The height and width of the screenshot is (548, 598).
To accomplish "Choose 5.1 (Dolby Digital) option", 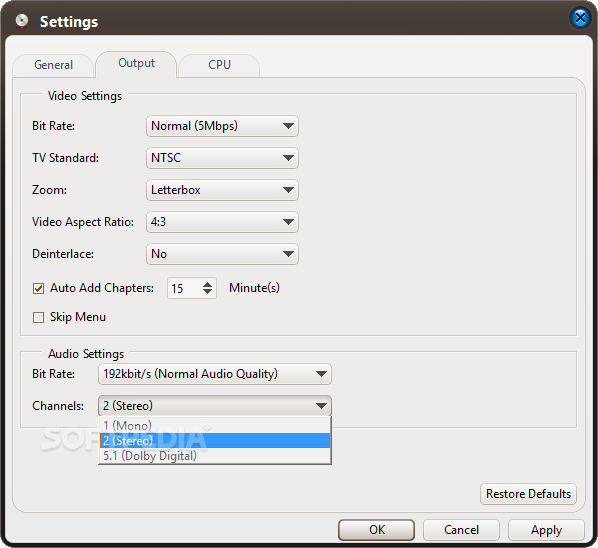I will coord(215,456).
